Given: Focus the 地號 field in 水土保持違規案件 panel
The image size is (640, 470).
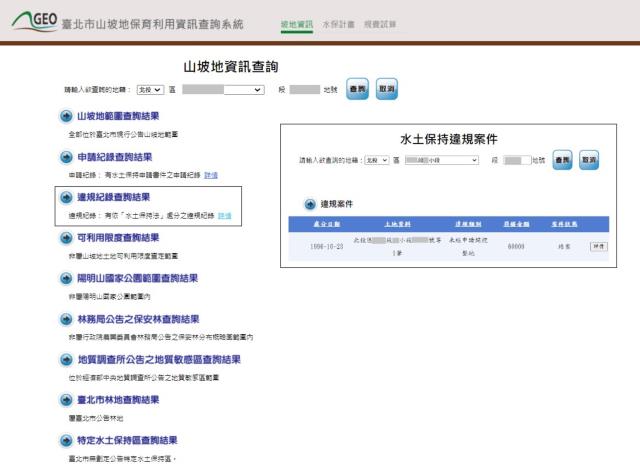Looking at the screenshot, I should [x=517, y=160].
